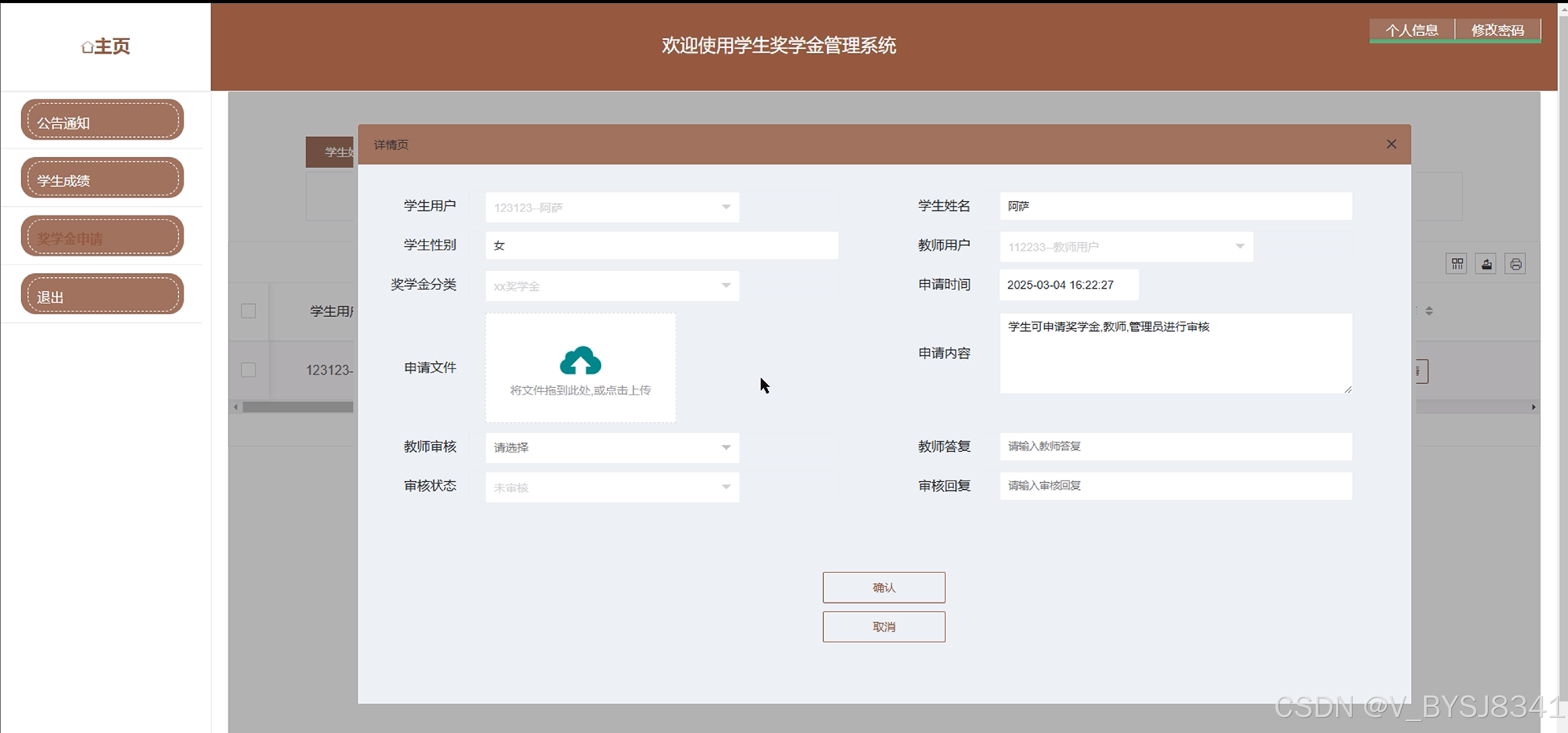
Task: Click the 取消 button
Action: (x=884, y=627)
